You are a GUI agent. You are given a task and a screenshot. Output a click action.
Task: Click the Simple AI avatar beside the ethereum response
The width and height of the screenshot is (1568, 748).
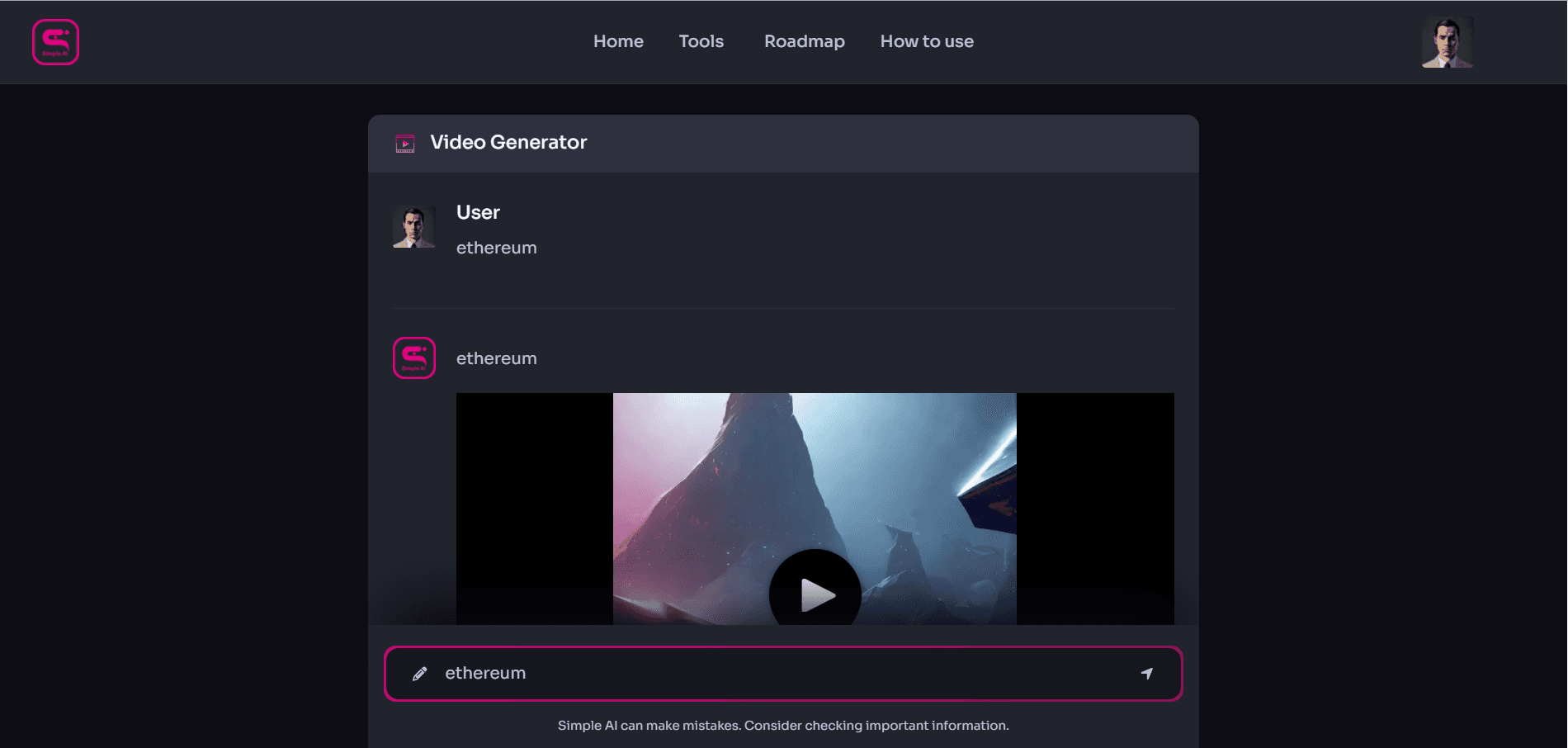[x=413, y=357]
